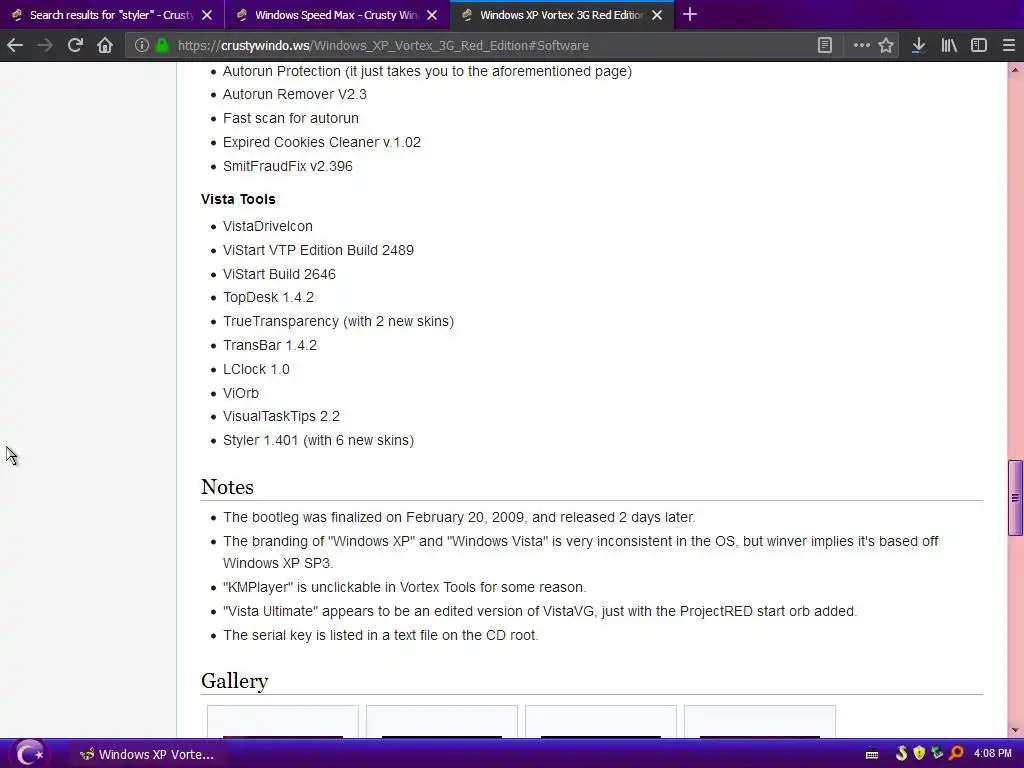Click "ViStart VTP Edition Build 2489" text
Screen dimensions: 1024x768
coord(318,250)
